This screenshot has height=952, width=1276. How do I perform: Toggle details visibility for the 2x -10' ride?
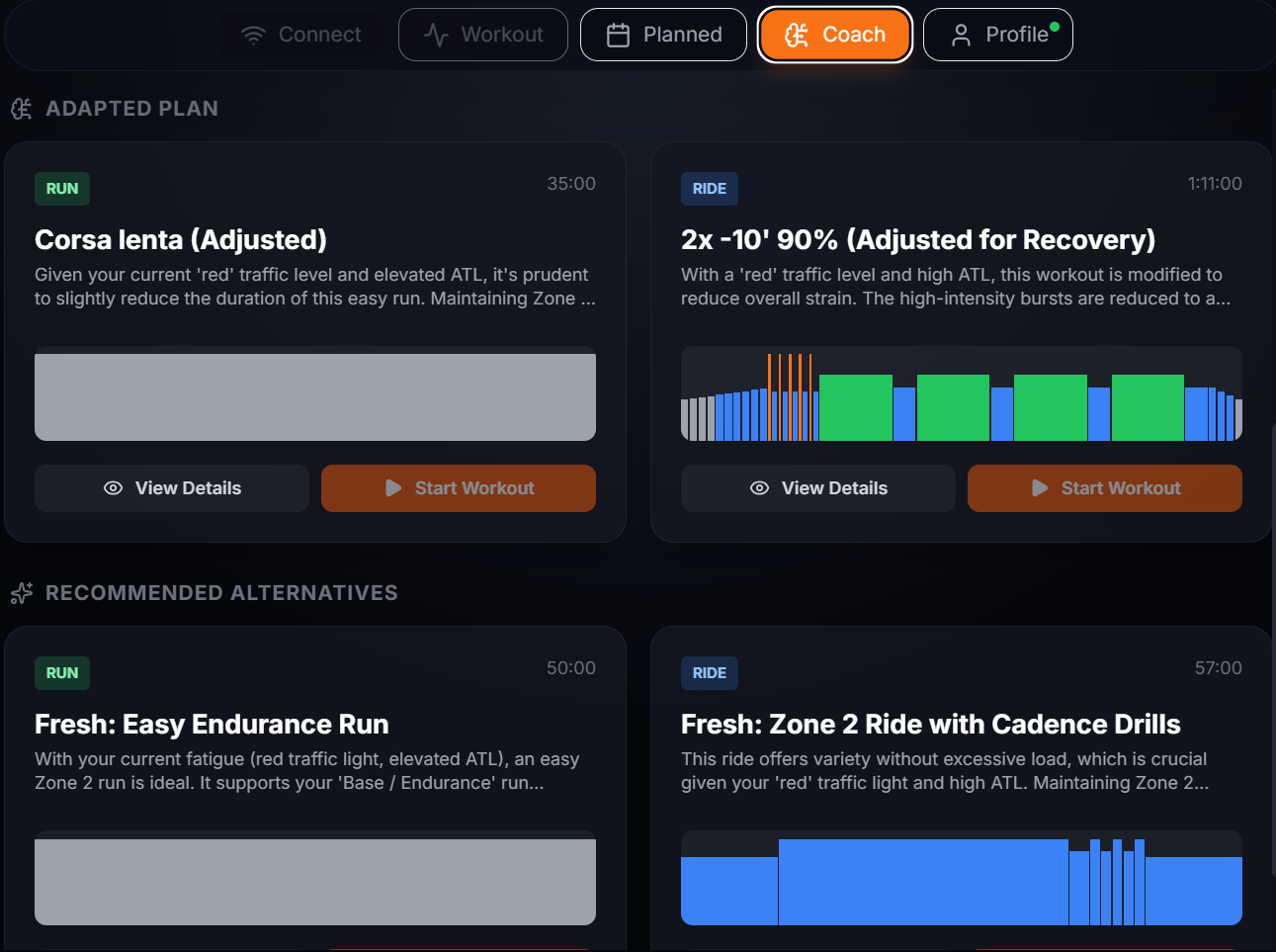817,487
